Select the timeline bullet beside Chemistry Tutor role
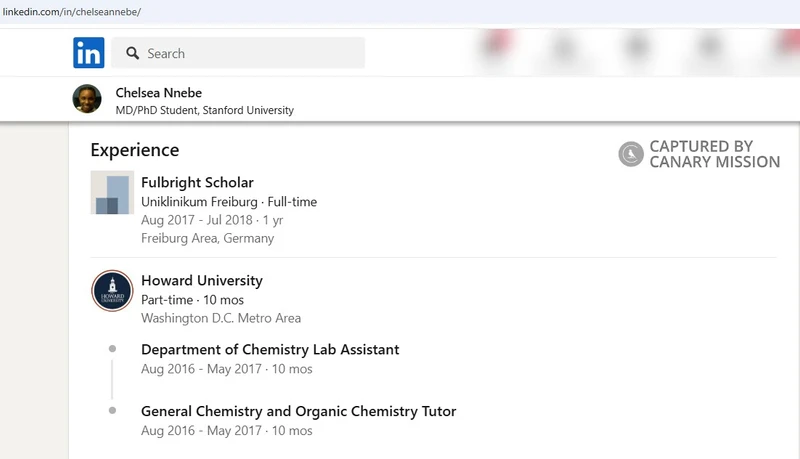Image resolution: width=800 pixels, height=459 pixels. 112,411
